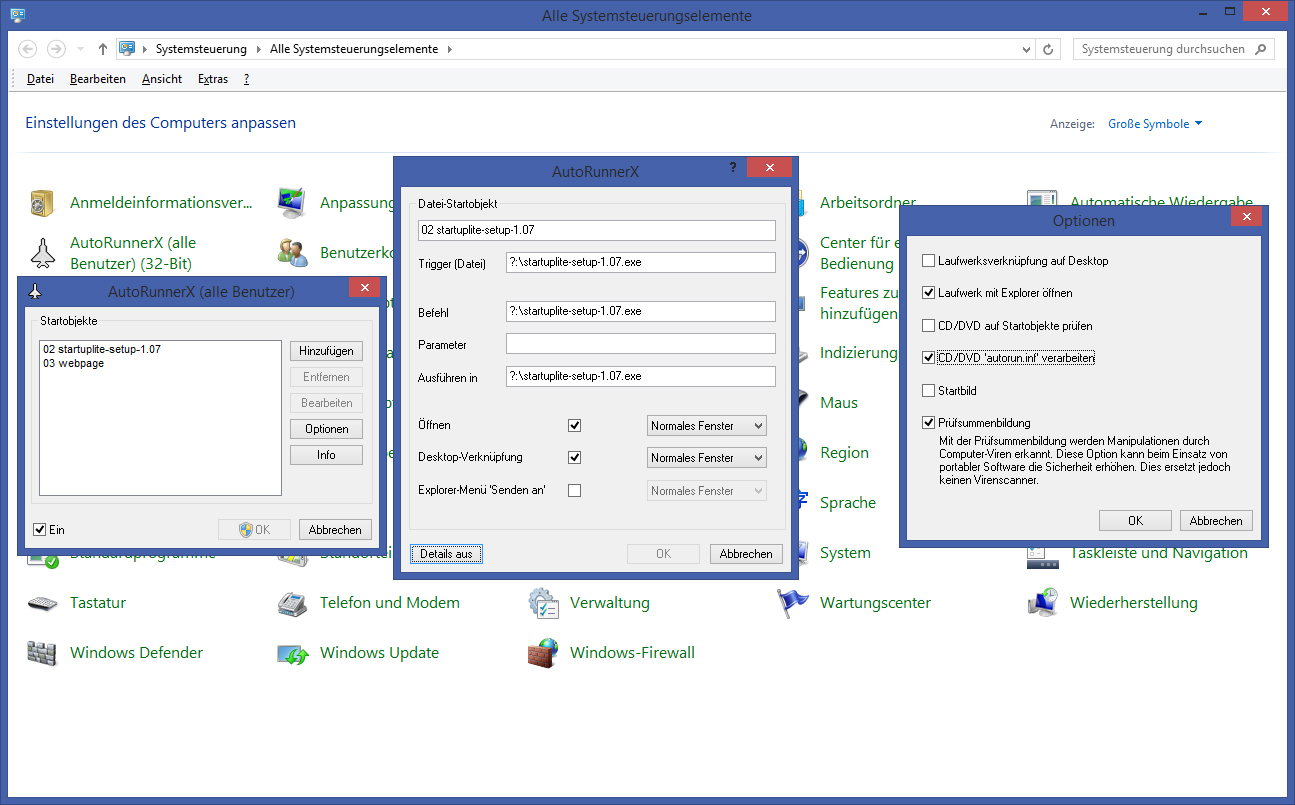The image size is (1295, 805).
Task: Open the ? help menu
Action: tap(246, 79)
